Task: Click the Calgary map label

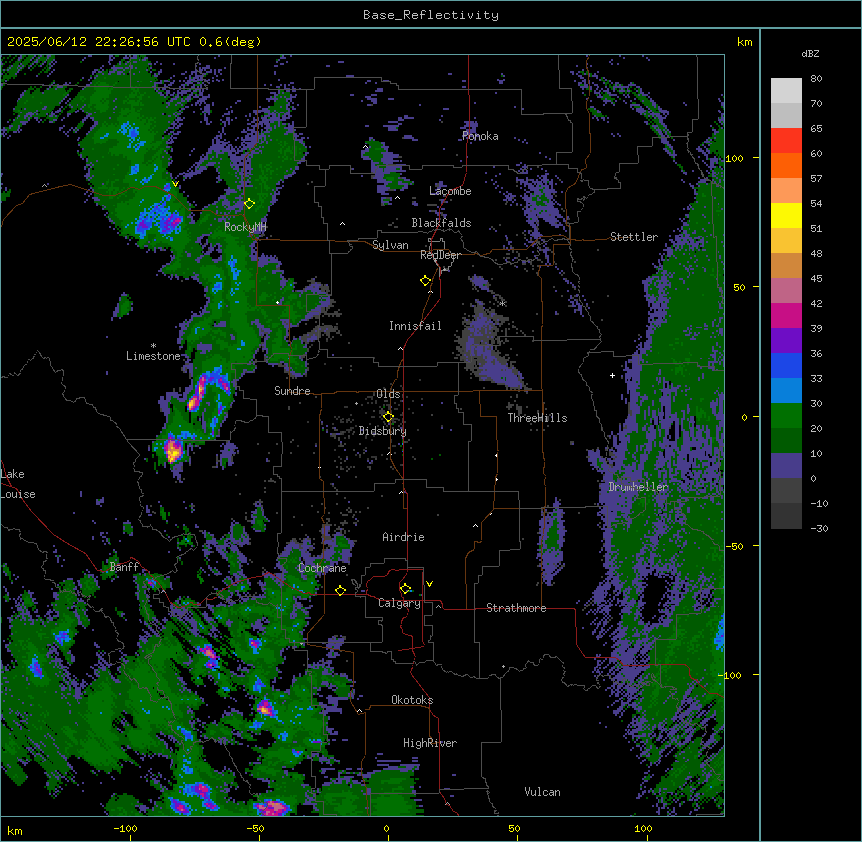Action: tap(399, 603)
